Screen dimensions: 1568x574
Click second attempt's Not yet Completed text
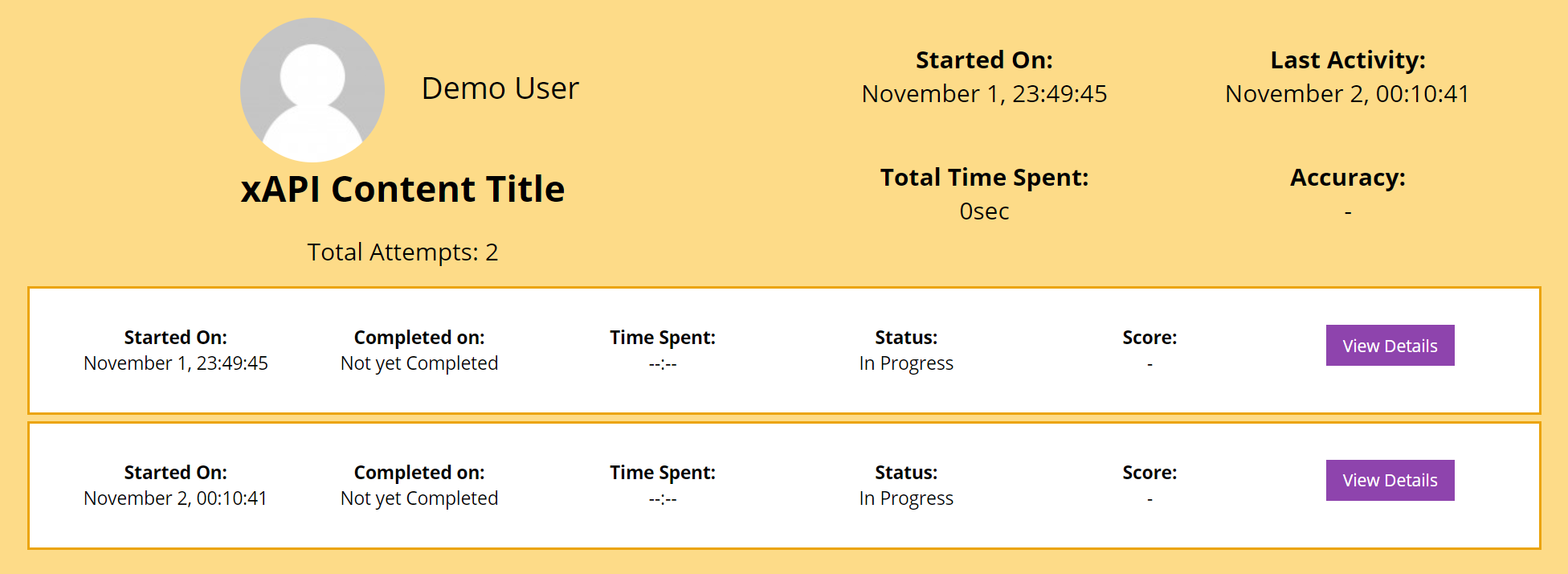pyautogui.click(x=419, y=498)
